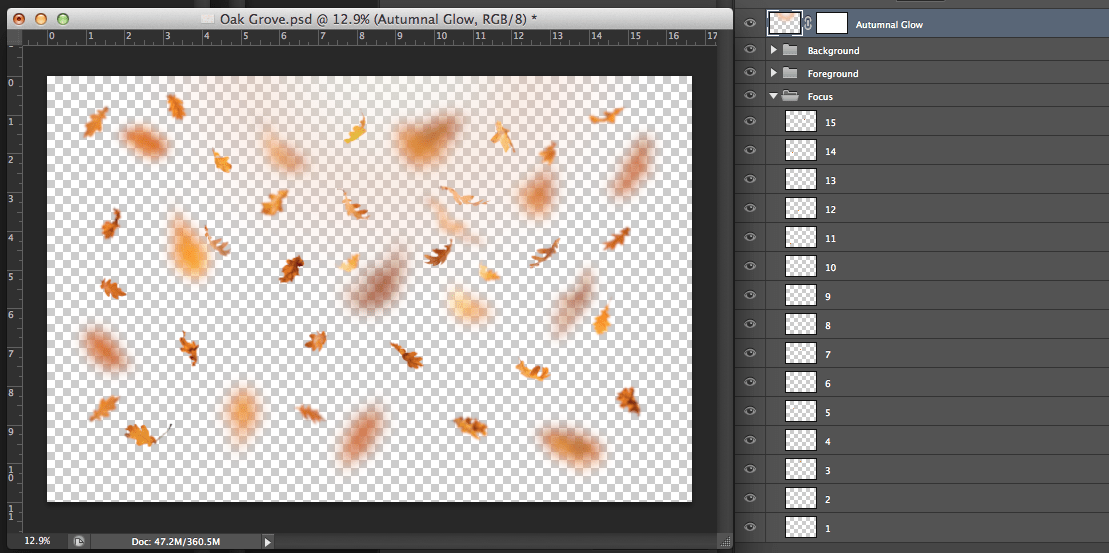
Task: Hide layer 15 using its eye icon
Action: (x=750, y=122)
